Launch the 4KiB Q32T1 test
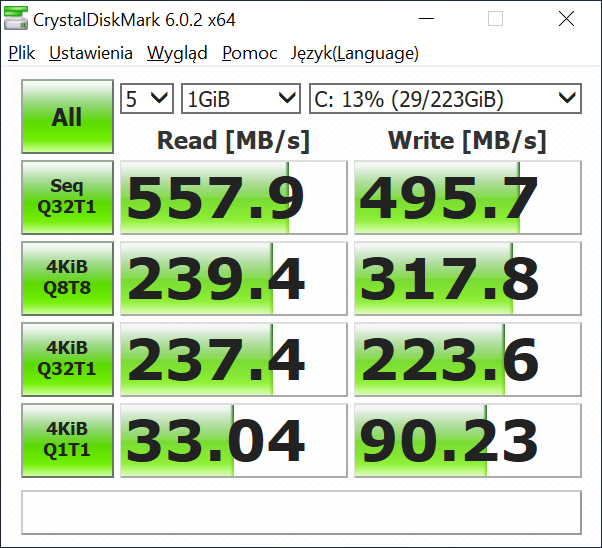The height and width of the screenshot is (548, 602). (x=67, y=358)
